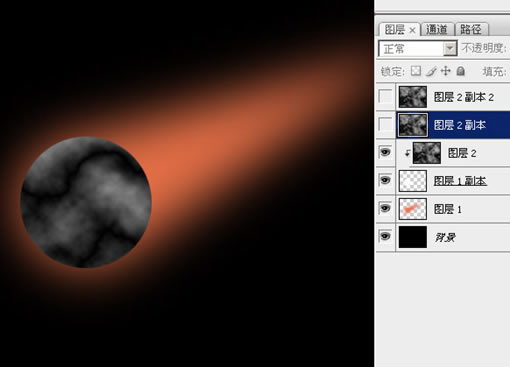Click the lock image pixels brush icon
The height and width of the screenshot is (367, 510).
(431, 71)
